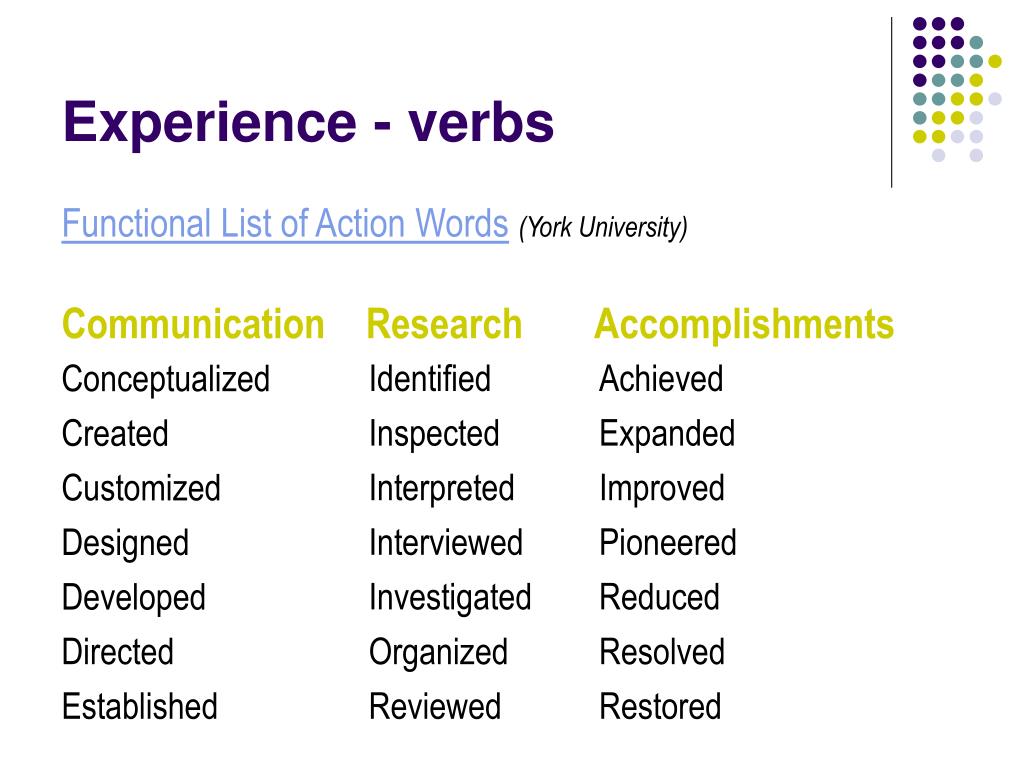Screen dimensions: 1024x768
Task: Click the word Reviewed
Action: point(435,707)
